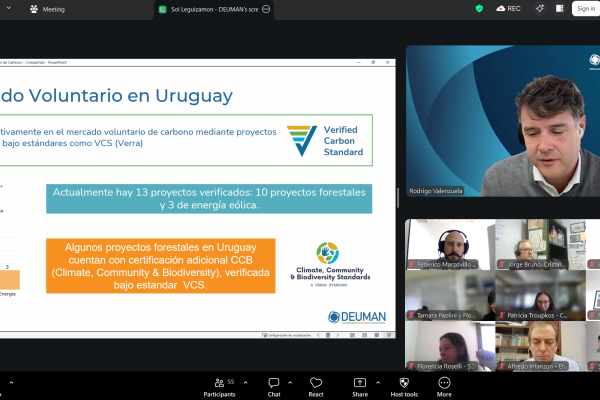
Task: Expand the Chat caret menu
Action: tap(290, 382)
